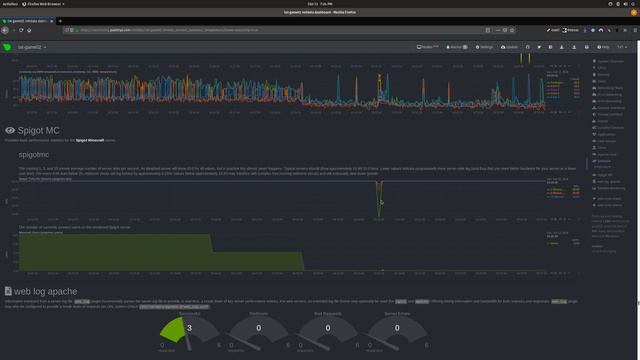The width and height of the screenshot is (640, 360).
Task: Open the bit-game02 host dropdown
Action: [x=32, y=47]
